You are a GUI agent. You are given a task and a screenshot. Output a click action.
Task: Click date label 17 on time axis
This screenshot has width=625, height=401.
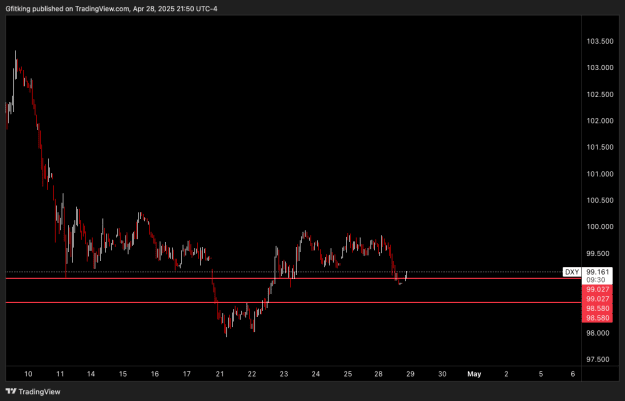click(x=187, y=374)
